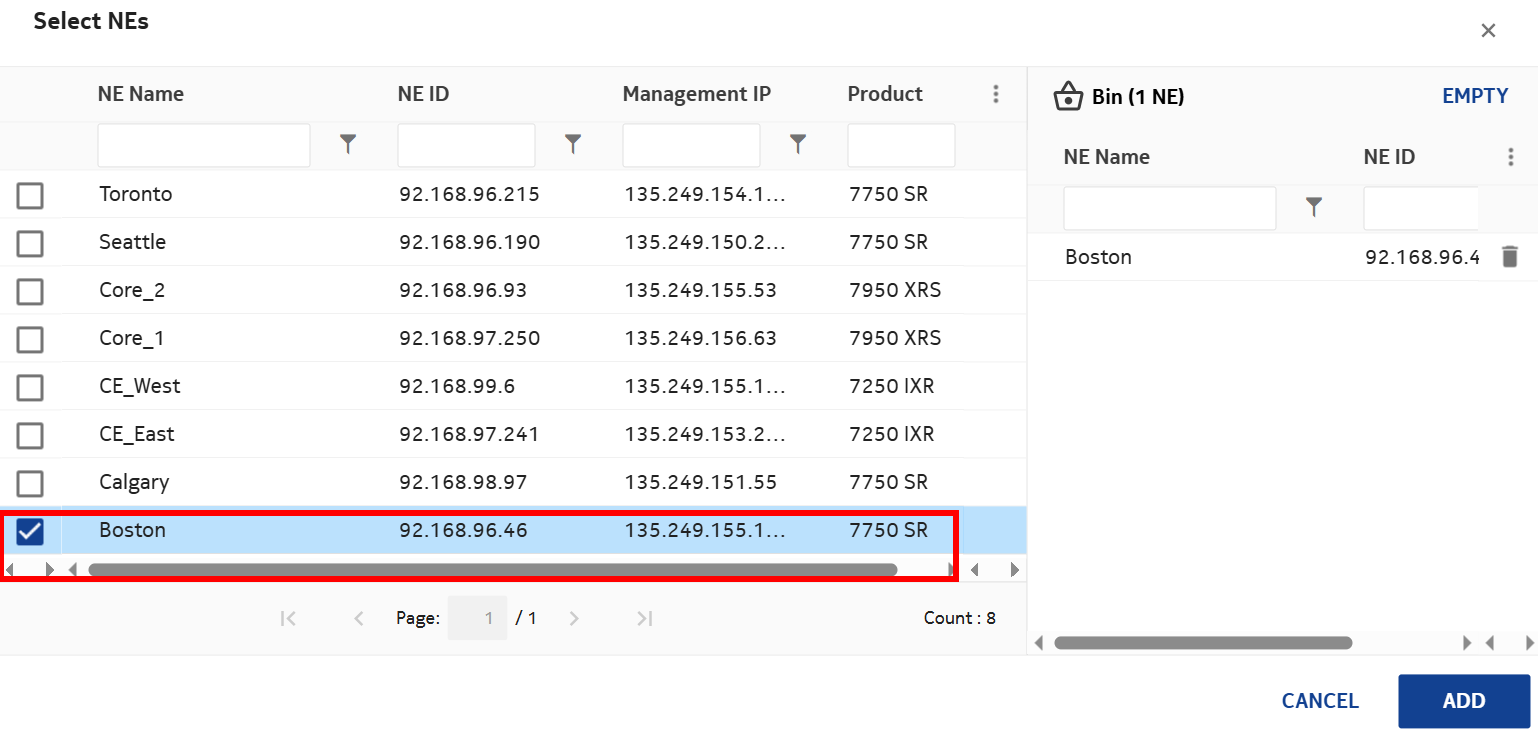Tick the Calgary checkbox
This screenshot has height=739, width=1538.
pyautogui.click(x=30, y=483)
